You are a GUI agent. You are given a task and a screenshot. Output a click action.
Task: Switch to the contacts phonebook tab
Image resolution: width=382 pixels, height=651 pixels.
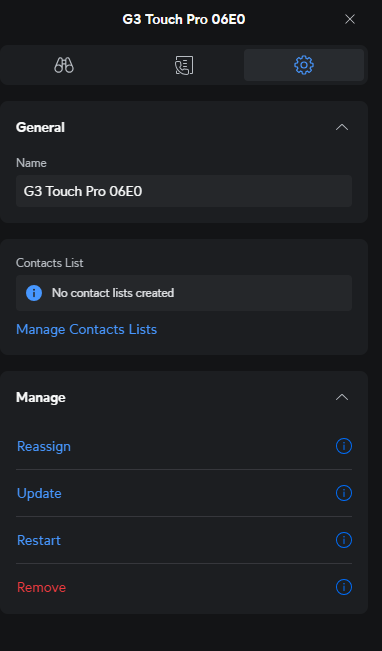[x=184, y=65]
